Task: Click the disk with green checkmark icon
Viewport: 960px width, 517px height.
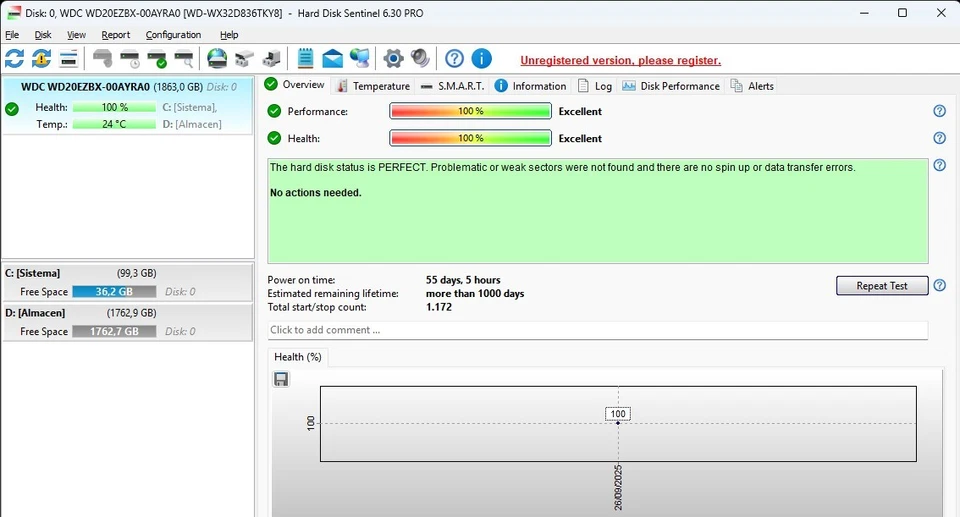Action: pyautogui.click(x=157, y=59)
